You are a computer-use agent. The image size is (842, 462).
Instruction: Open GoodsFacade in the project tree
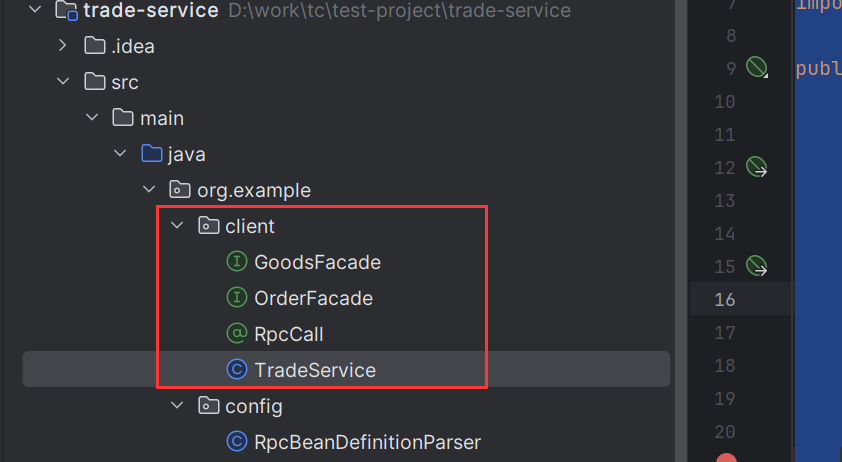pyautogui.click(x=317, y=262)
